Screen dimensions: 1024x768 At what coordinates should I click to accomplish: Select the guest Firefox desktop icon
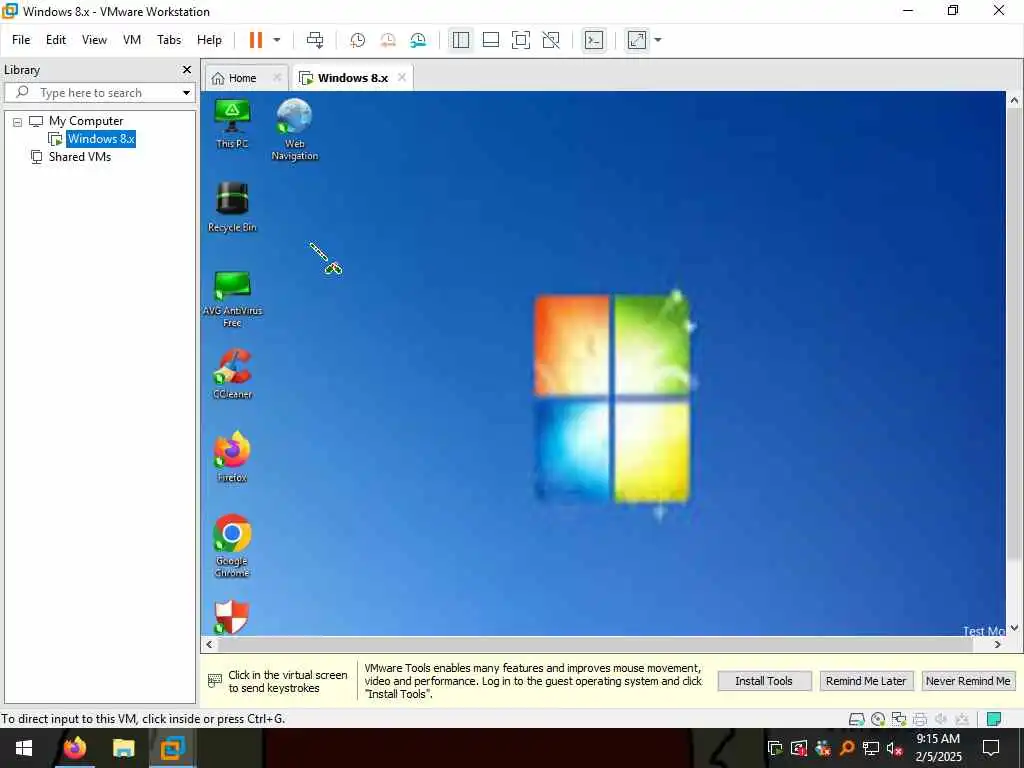(x=232, y=456)
